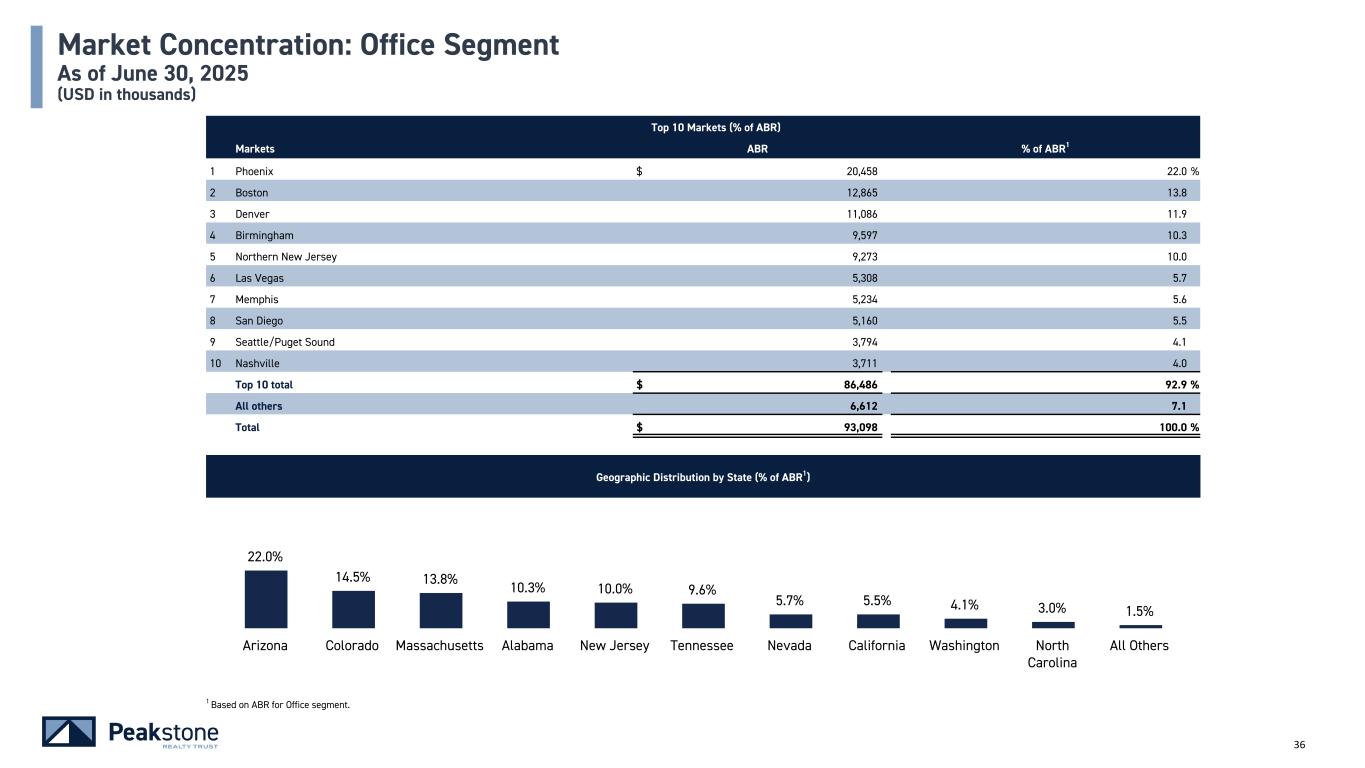Click the Peakstone Realty Trust logo icon
The width and height of the screenshot is (1365, 768).
point(68,732)
